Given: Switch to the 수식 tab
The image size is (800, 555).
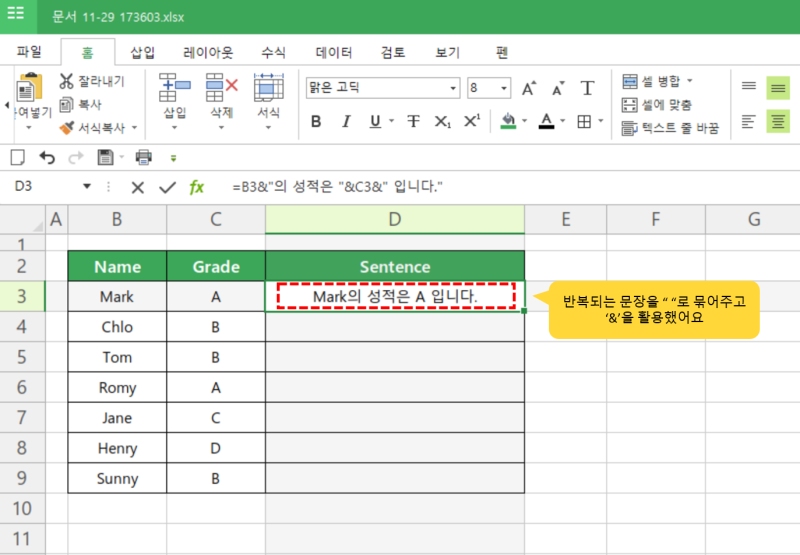Looking at the screenshot, I should 273,52.
